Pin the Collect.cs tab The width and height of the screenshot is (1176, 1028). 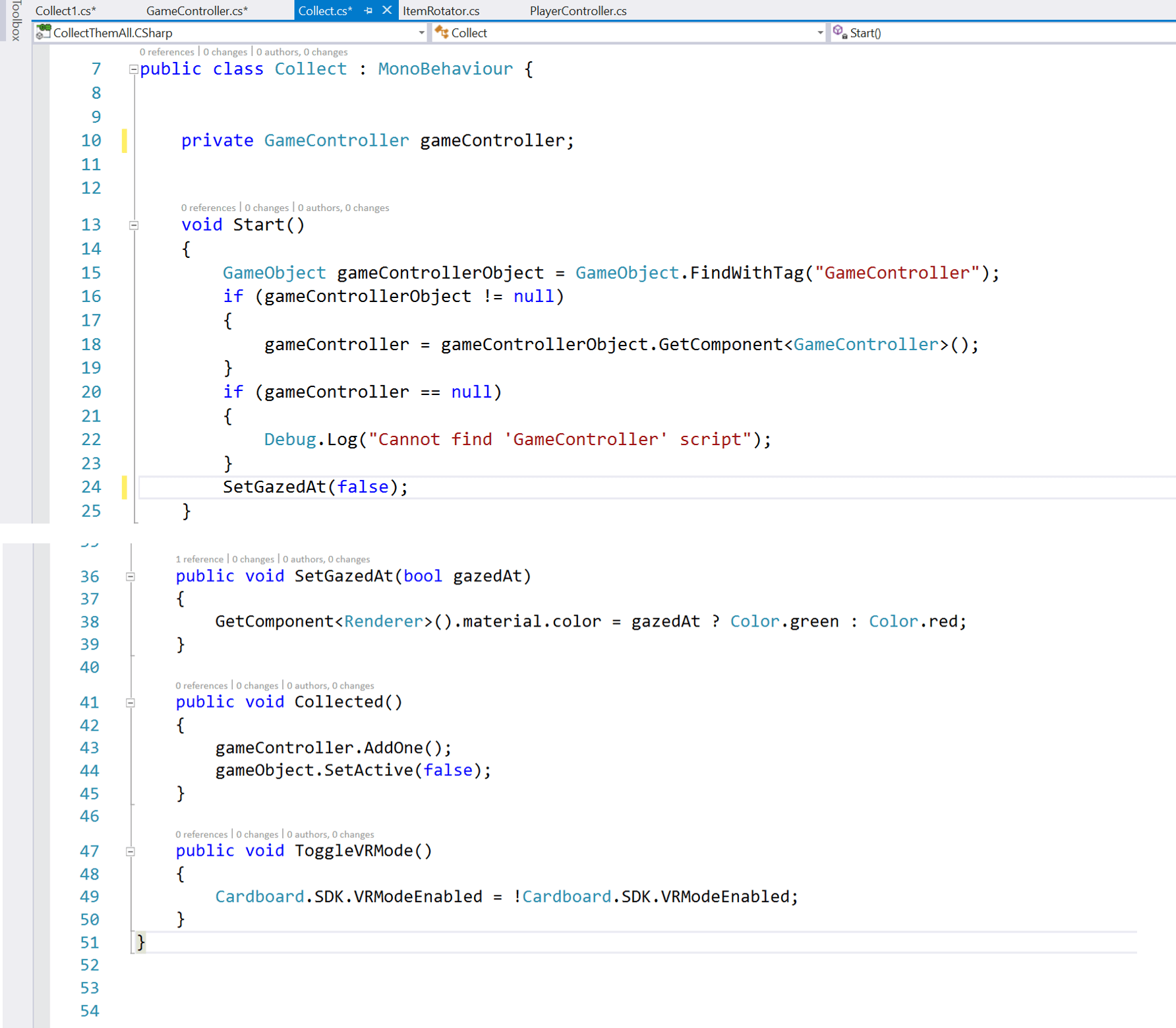click(368, 11)
